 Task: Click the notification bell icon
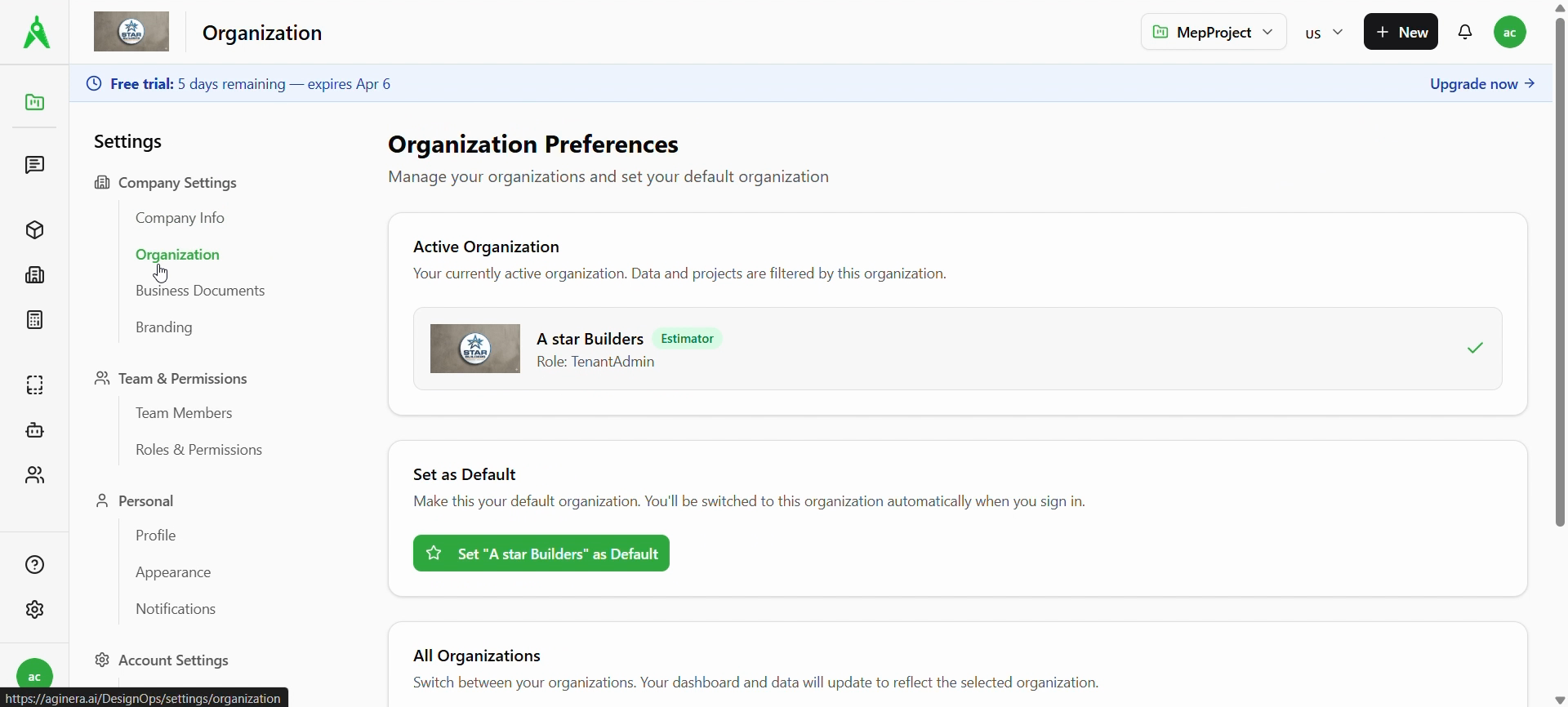[1466, 33]
